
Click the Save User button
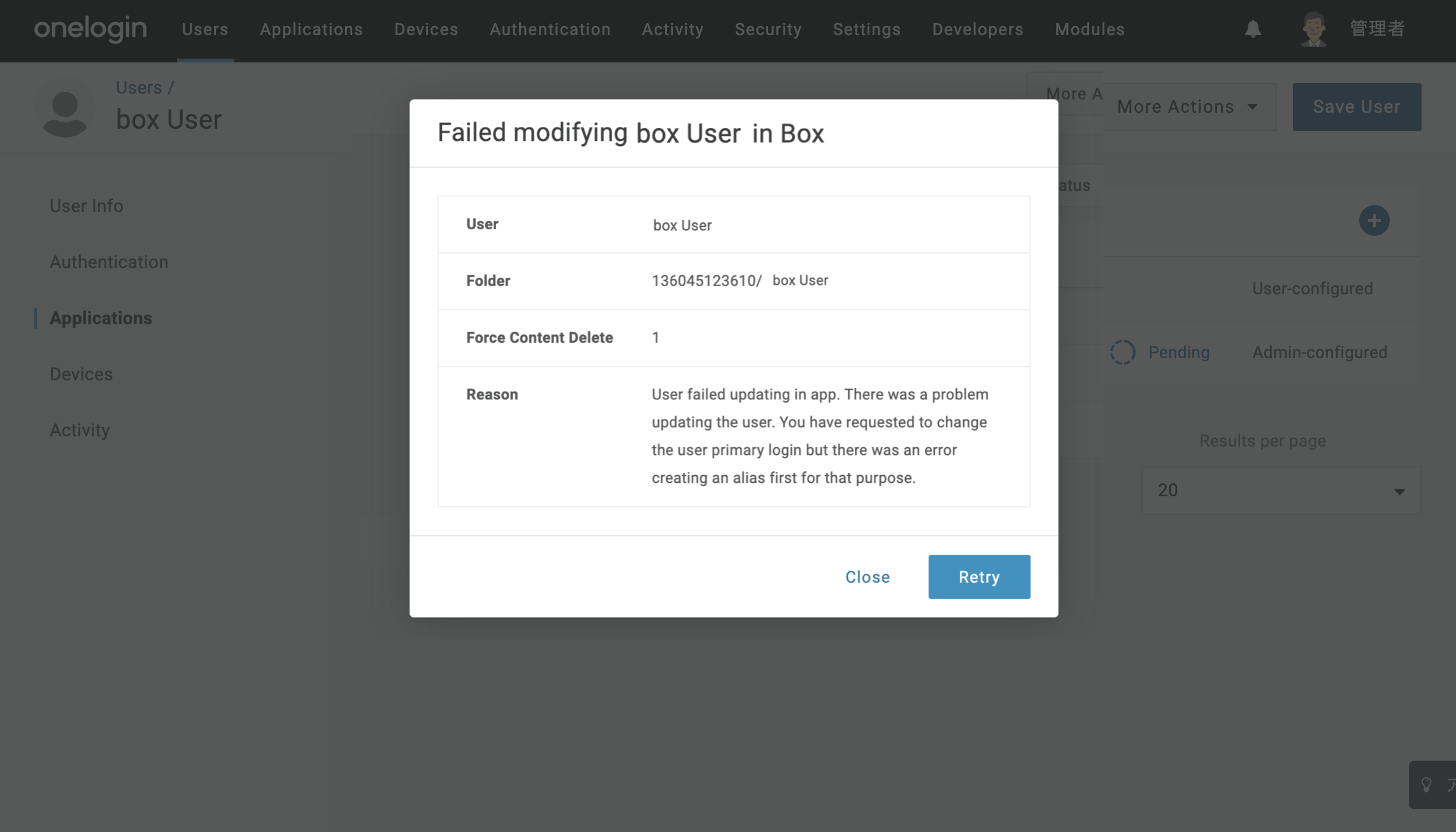click(1357, 107)
